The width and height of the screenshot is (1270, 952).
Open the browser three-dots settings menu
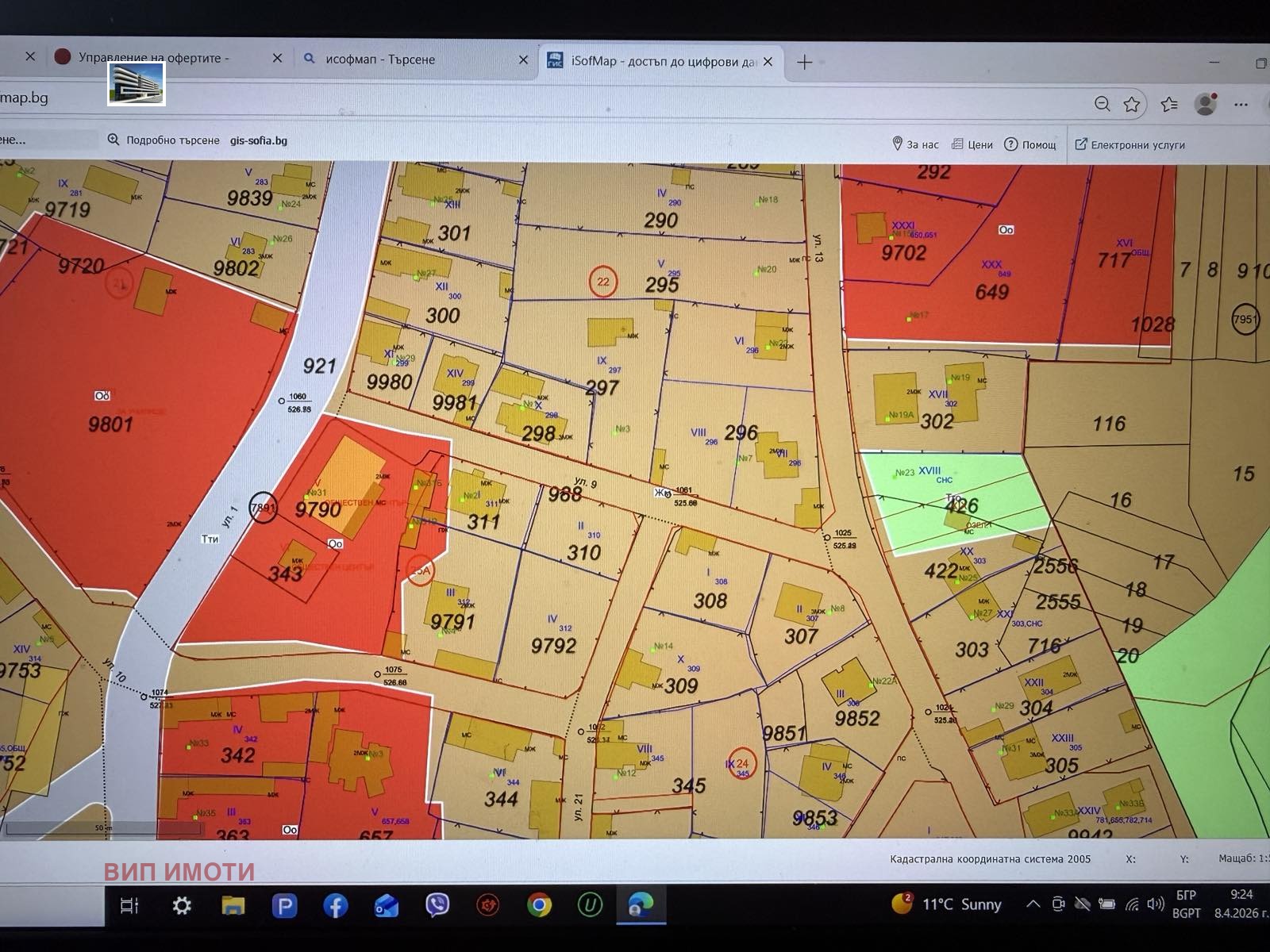pyautogui.click(x=1241, y=105)
